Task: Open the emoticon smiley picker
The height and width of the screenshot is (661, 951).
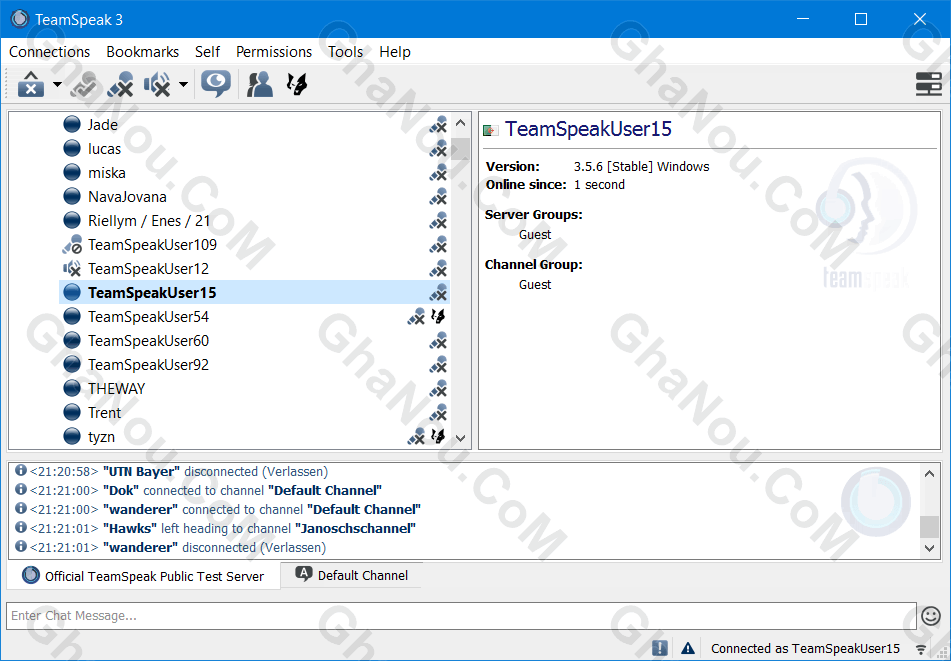Action: point(930,616)
